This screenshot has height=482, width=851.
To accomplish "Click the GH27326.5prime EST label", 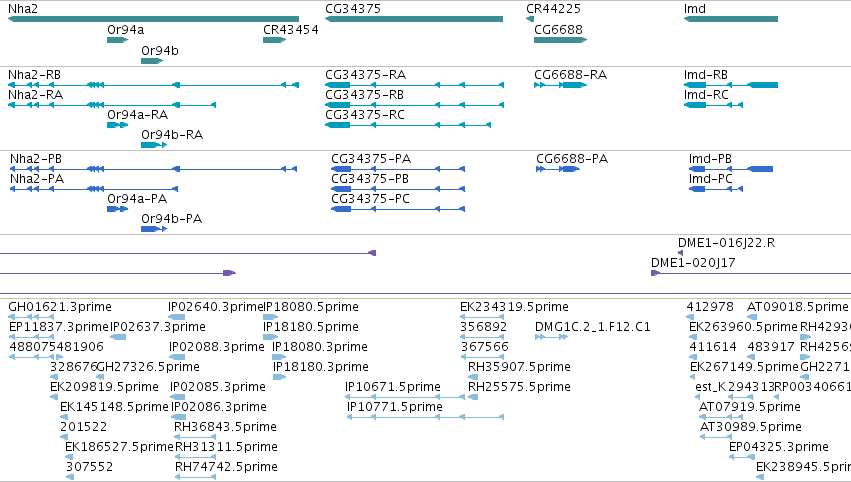I will click(x=148, y=367).
